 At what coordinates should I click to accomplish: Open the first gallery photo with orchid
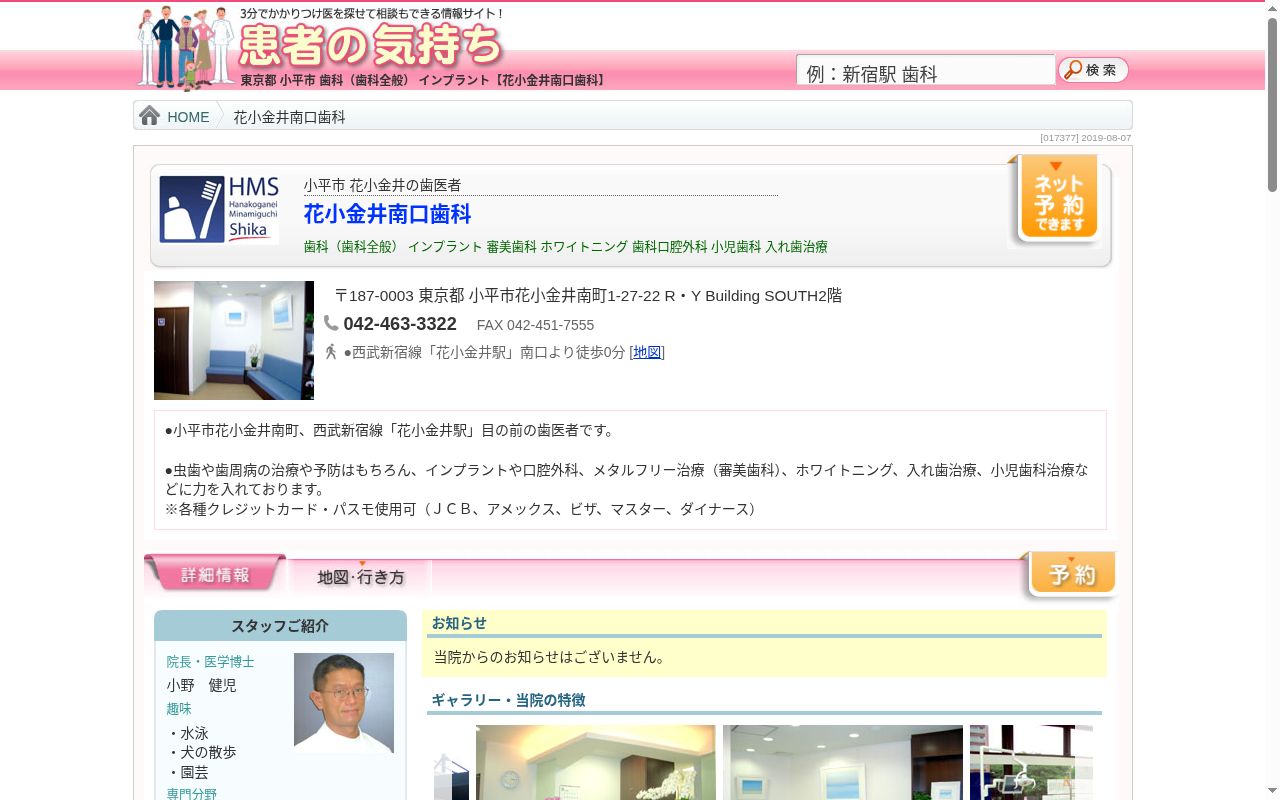pyautogui.click(x=596, y=762)
